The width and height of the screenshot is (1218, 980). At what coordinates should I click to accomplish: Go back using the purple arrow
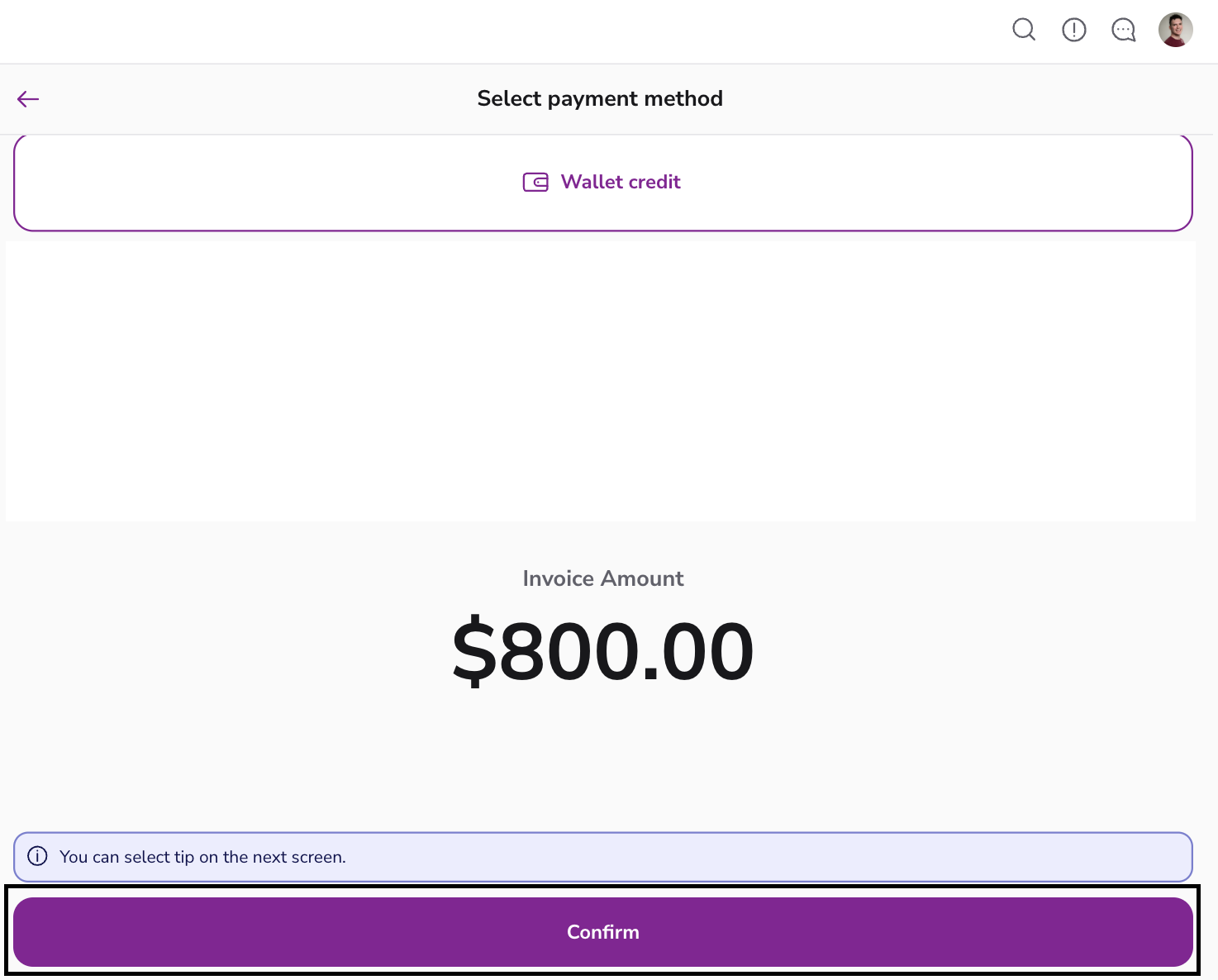(x=28, y=99)
